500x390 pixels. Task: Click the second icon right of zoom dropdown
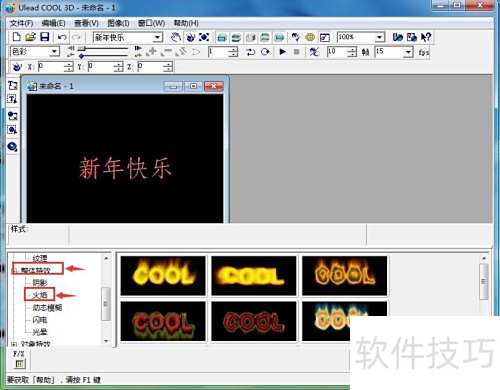[x=412, y=37]
